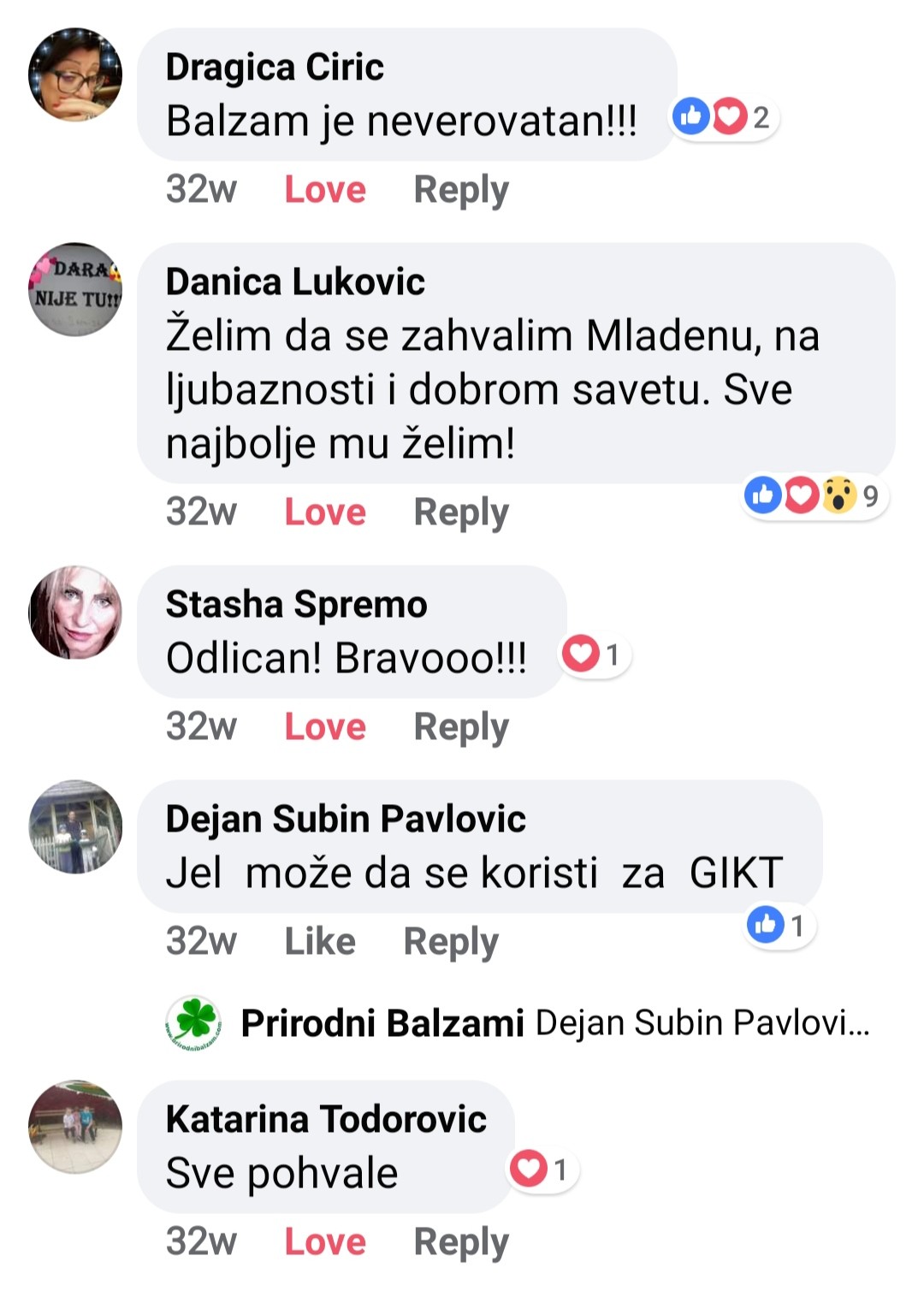Show the like reaction on Dejan's comment
924x1291 pixels.
[779, 925]
